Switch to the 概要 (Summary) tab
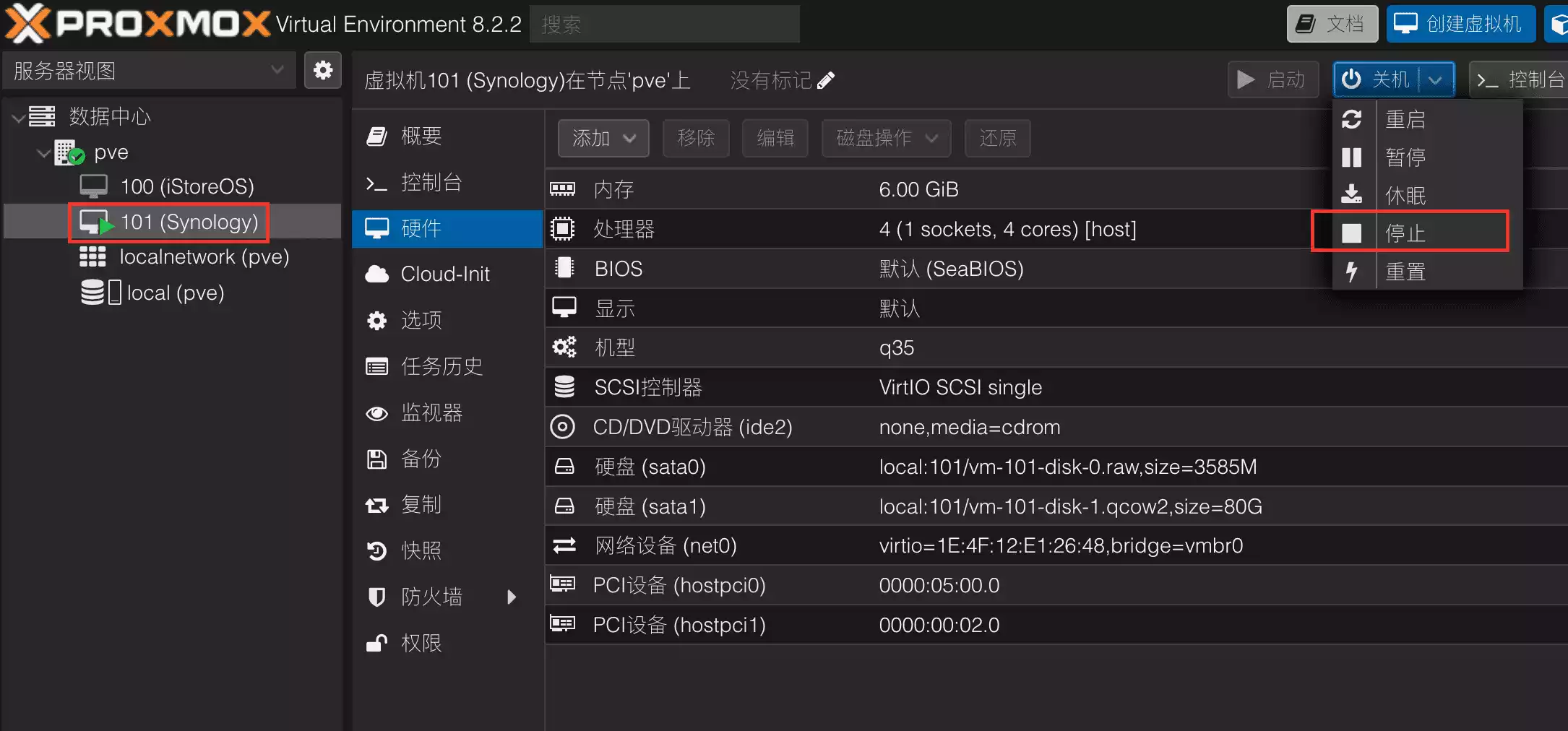The height and width of the screenshot is (731, 1568). click(421, 136)
